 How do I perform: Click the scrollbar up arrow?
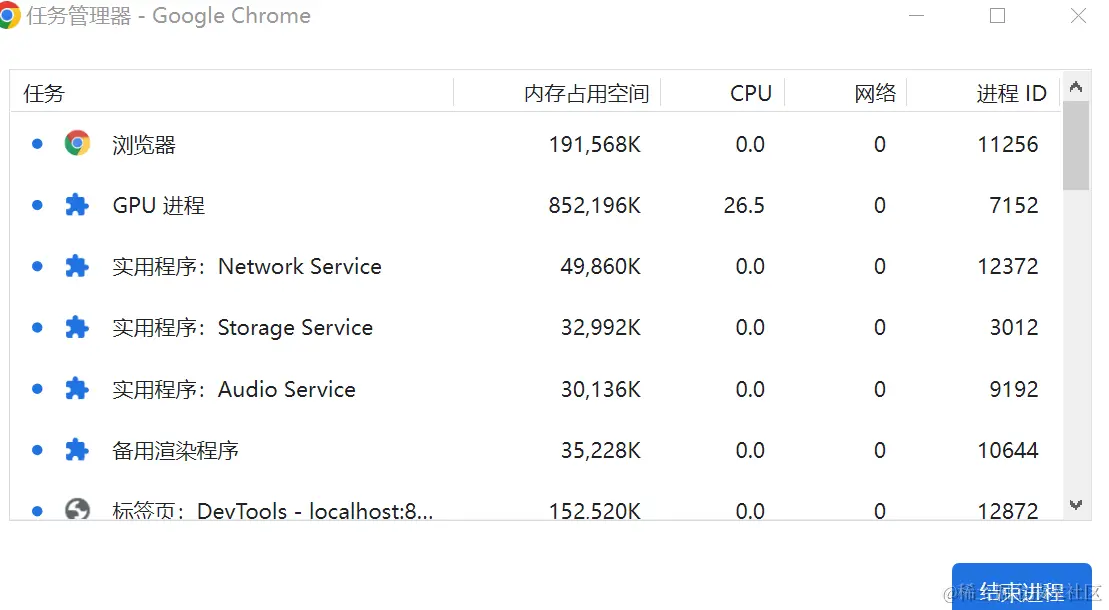(1076, 87)
